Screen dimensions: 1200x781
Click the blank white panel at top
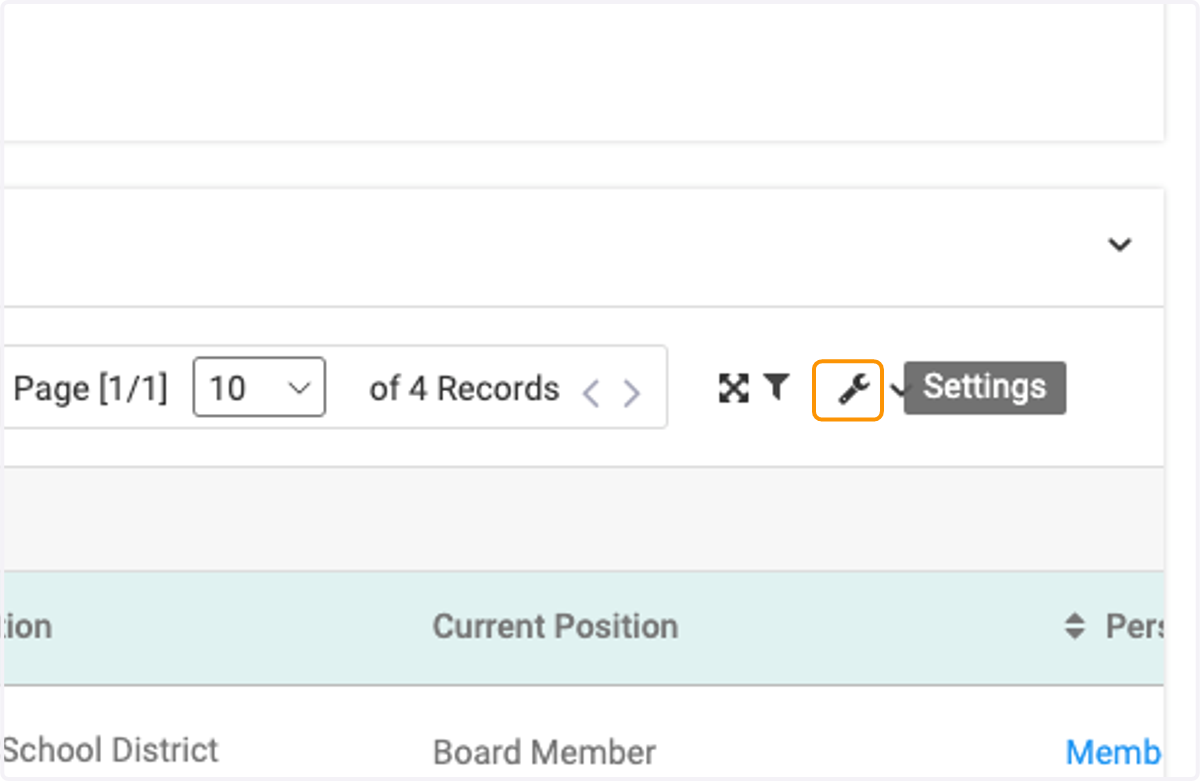(x=583, y=72)
